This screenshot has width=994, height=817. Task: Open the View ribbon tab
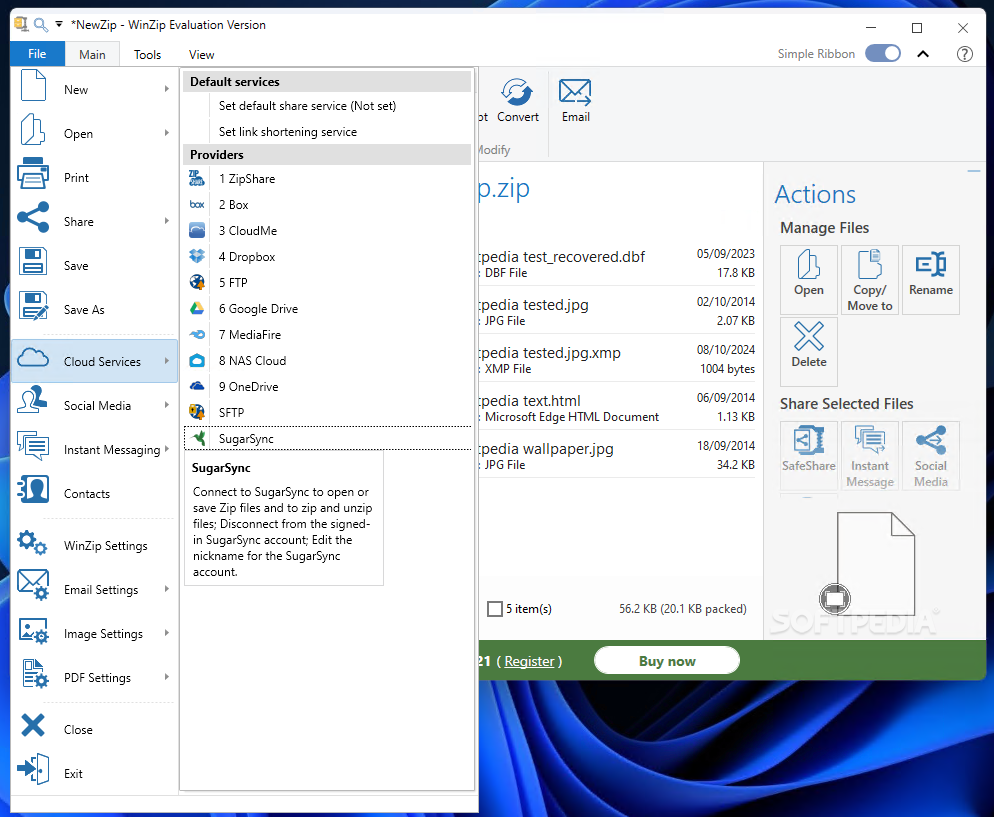(x=202, y=55)
